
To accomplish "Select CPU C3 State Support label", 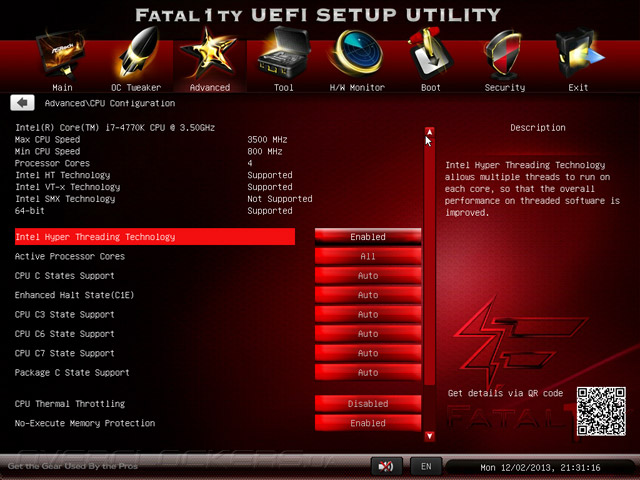I will pos(64,314).
